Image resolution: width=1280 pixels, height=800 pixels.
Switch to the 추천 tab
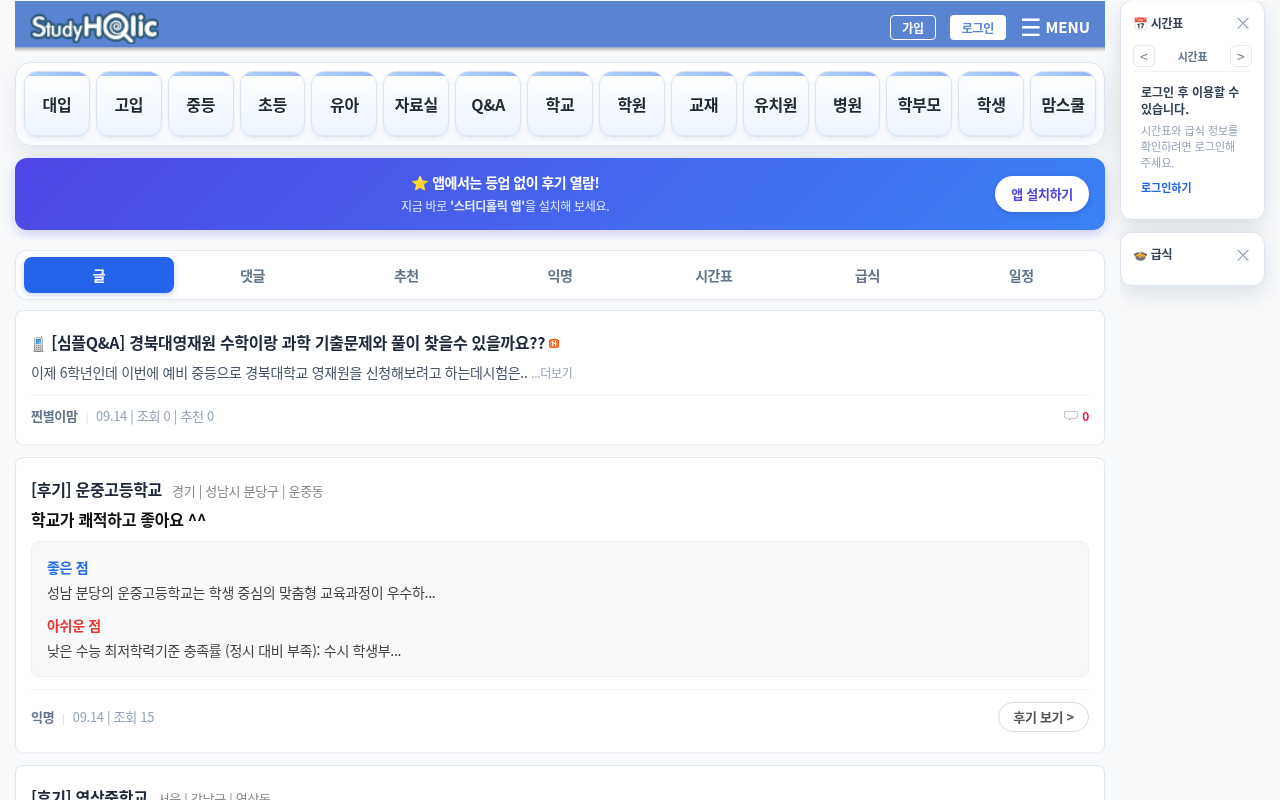point(406,276)
